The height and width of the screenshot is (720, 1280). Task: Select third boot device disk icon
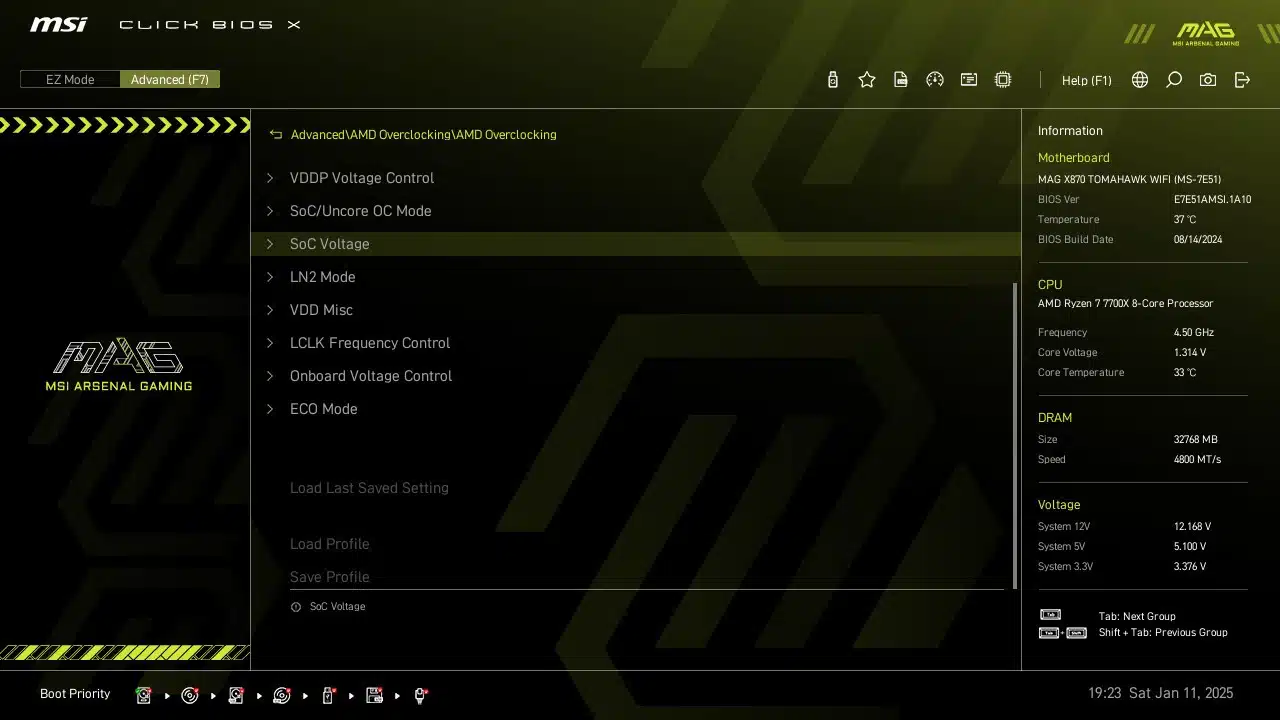pyautogui.click(x=236, y=695)
